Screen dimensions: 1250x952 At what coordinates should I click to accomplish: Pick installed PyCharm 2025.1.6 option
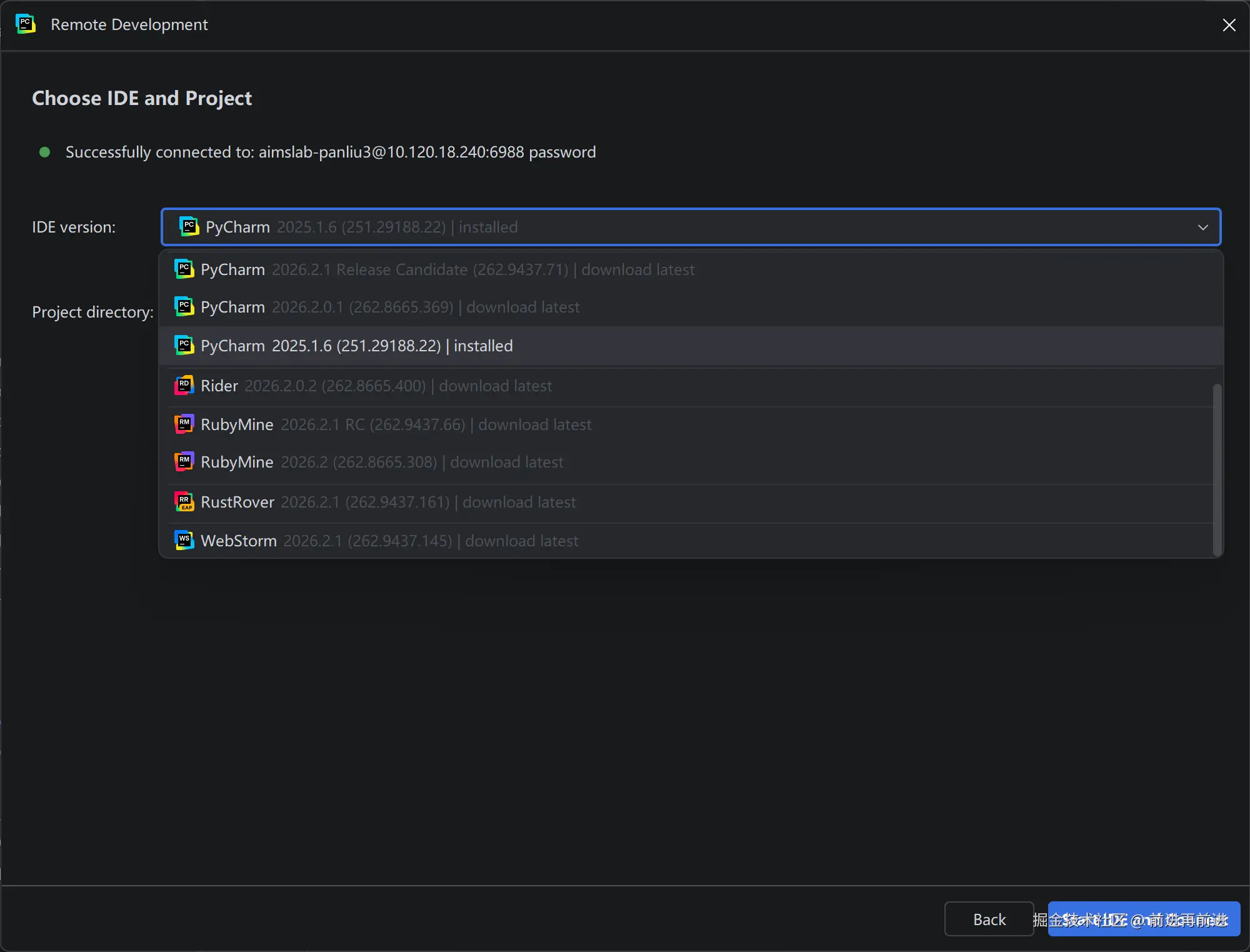[x=691, y=346]
